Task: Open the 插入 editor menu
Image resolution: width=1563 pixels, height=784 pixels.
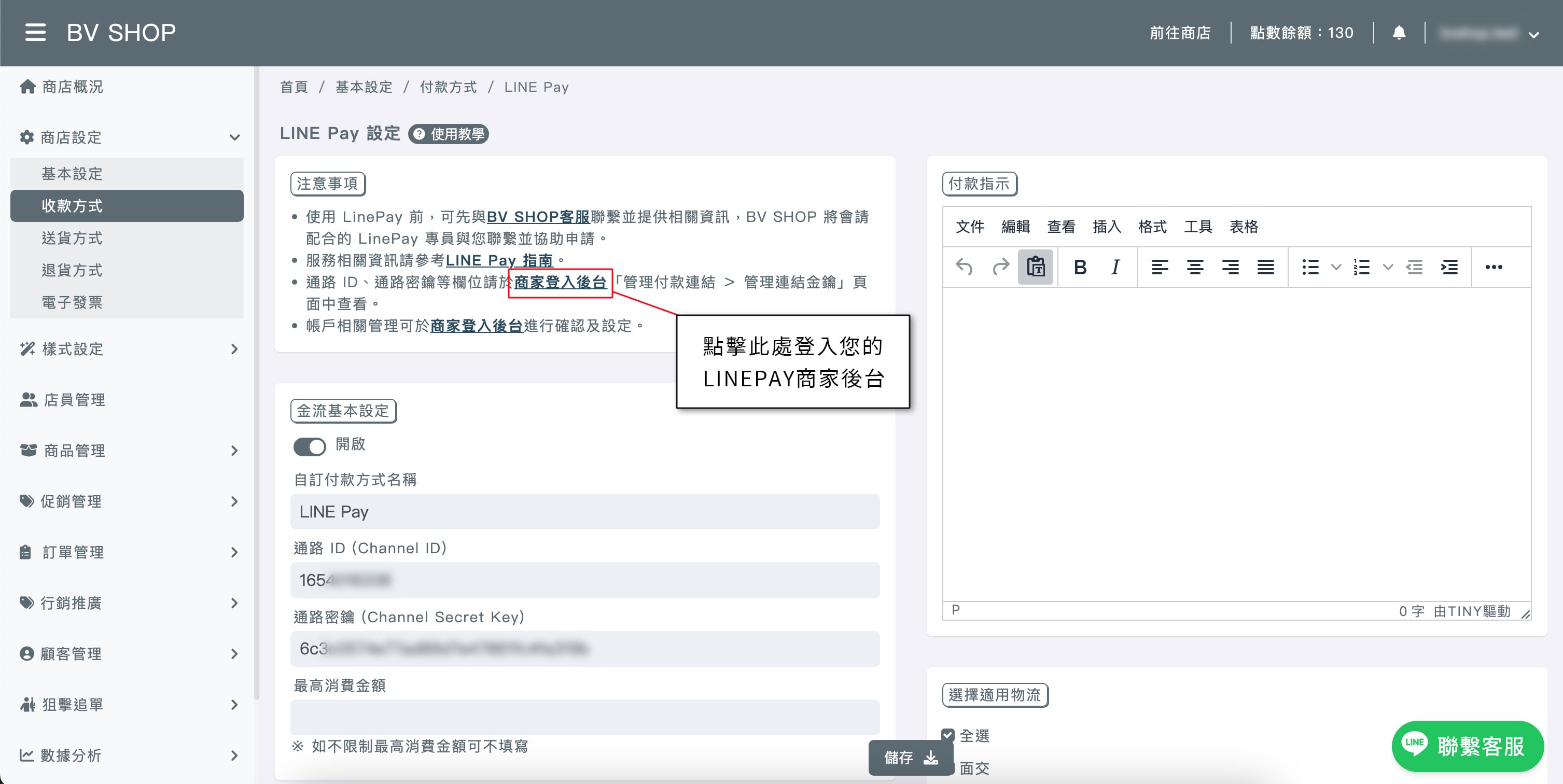Action: [x=1107, y=227]
